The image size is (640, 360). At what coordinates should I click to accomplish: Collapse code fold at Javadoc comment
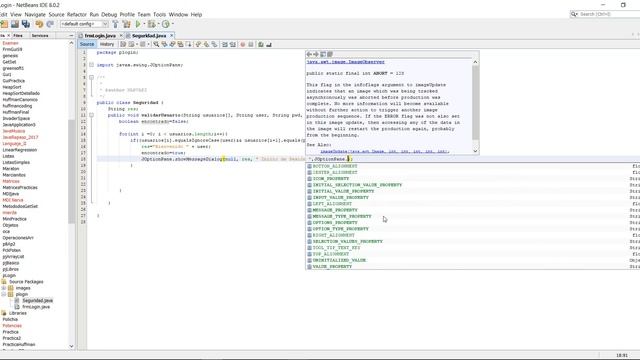[91, 77]
